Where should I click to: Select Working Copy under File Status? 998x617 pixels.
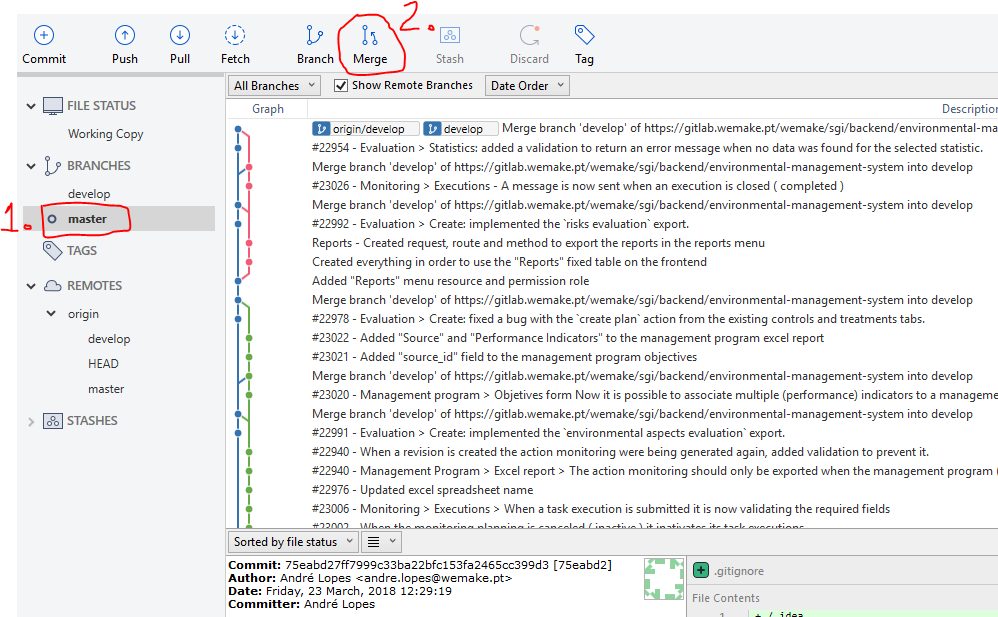point(105,134)
